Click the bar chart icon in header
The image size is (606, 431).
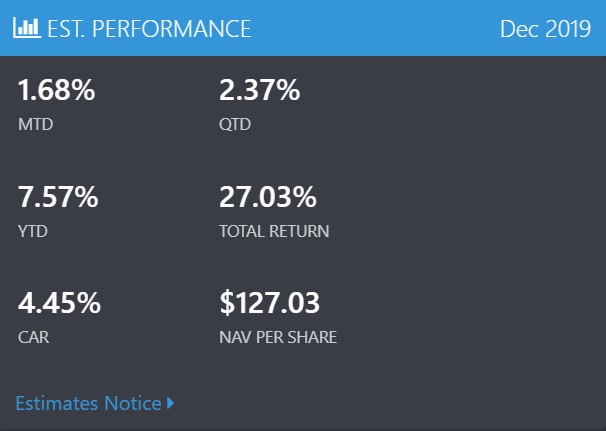coord(27,28)
